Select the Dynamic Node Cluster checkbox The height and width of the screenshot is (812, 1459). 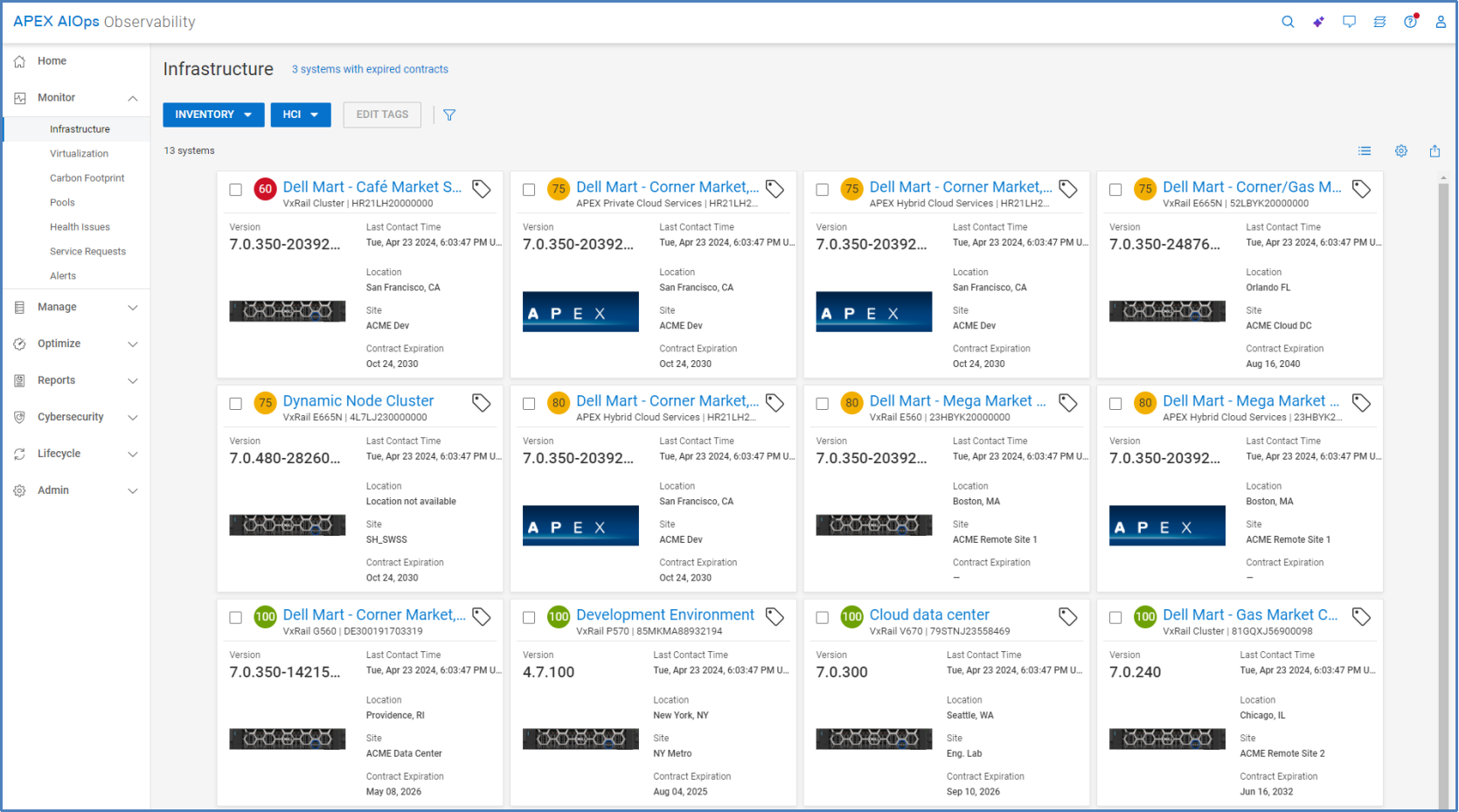236,404
